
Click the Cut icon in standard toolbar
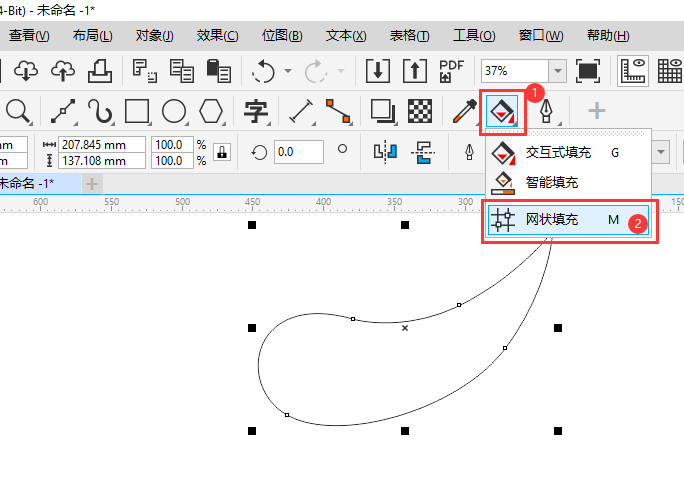pos(144,71)
